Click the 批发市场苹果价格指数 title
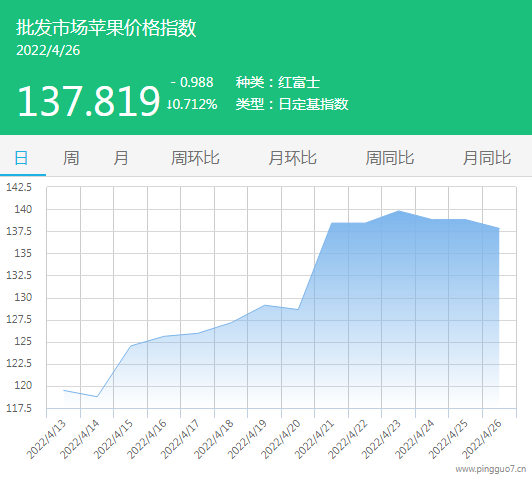Screen dimensions: 532x481 [x=106, y=27]
